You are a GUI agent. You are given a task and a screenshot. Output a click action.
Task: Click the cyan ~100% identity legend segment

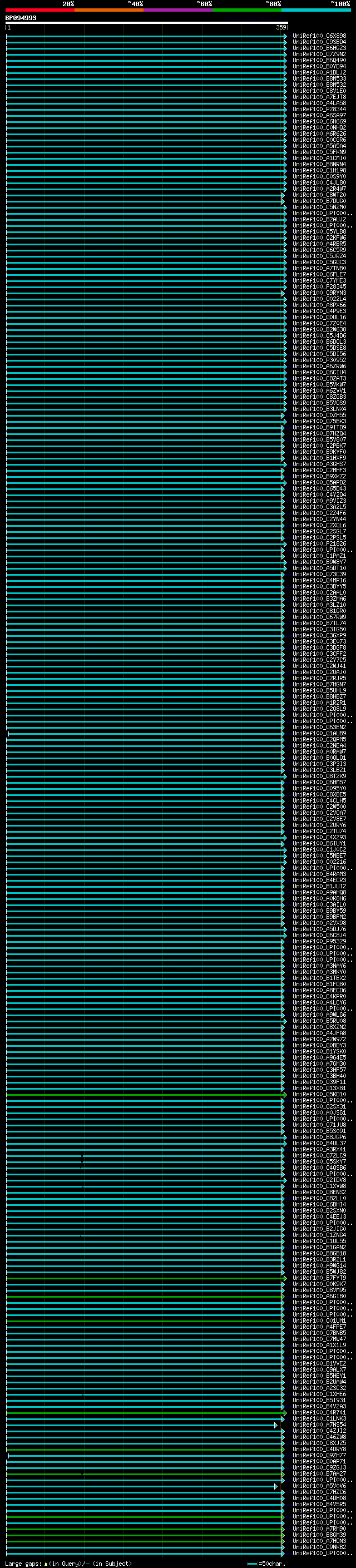(317, 10)
